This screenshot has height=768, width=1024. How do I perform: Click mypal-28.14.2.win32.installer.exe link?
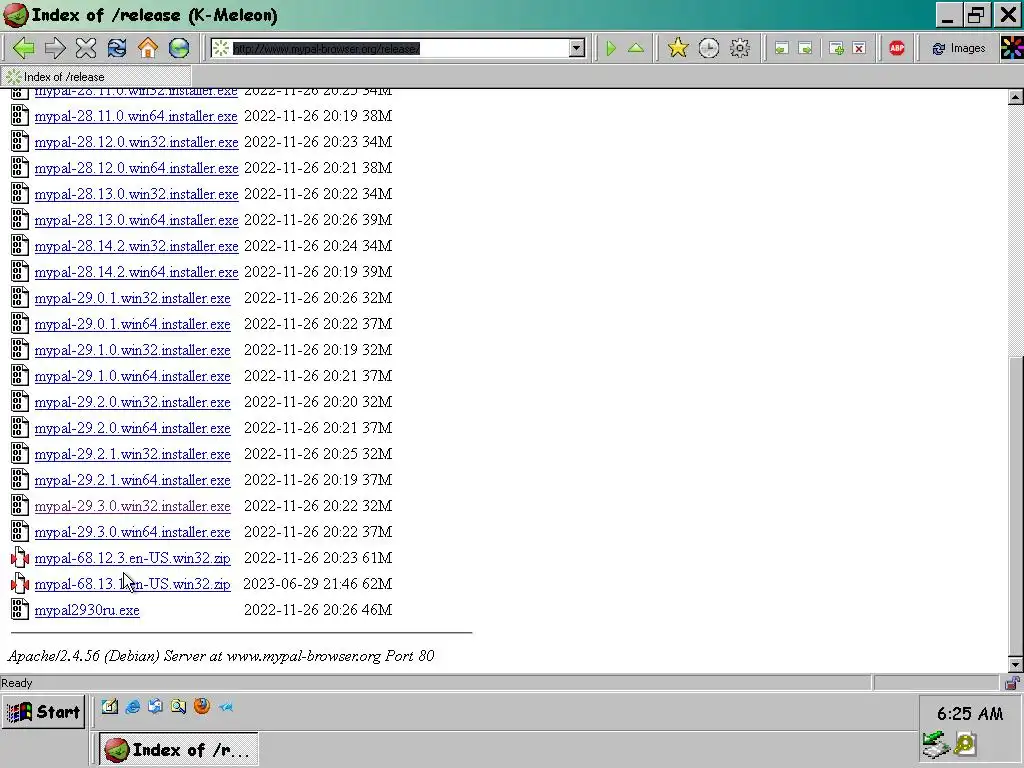[136, 246]
